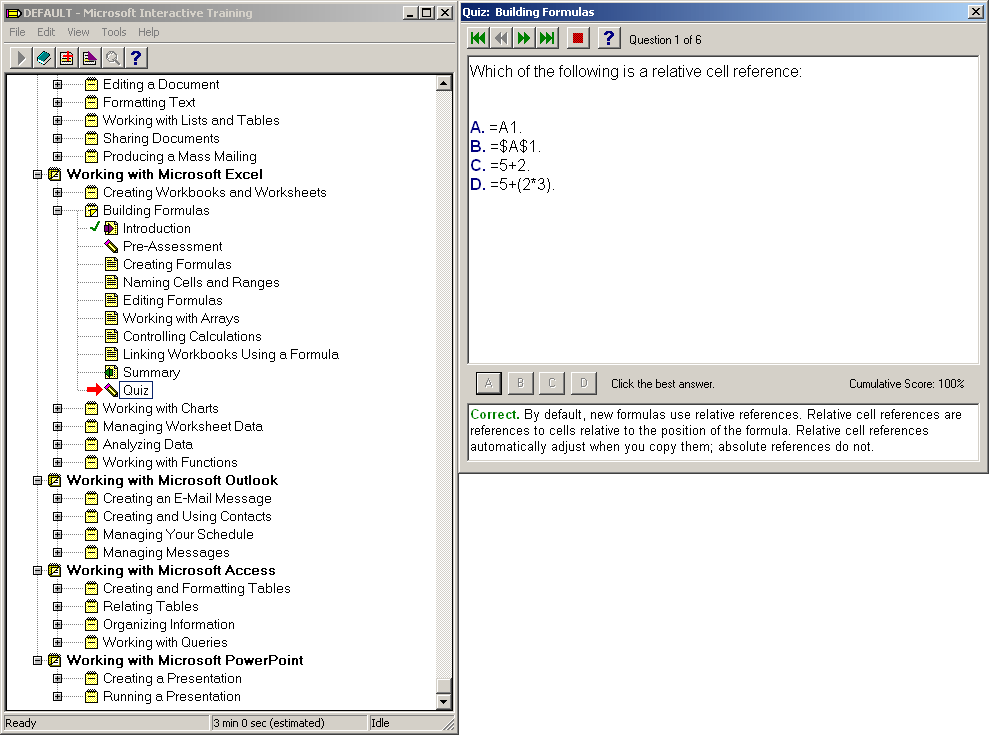Choose answer button B
989x735 pixels.
click(x=520, y=383)
